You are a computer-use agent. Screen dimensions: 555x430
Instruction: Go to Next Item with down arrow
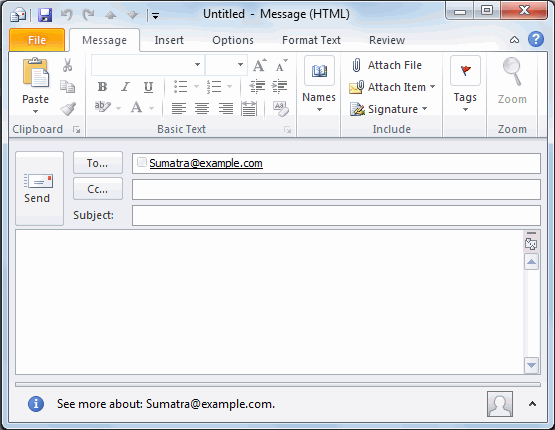pos(133,15)
